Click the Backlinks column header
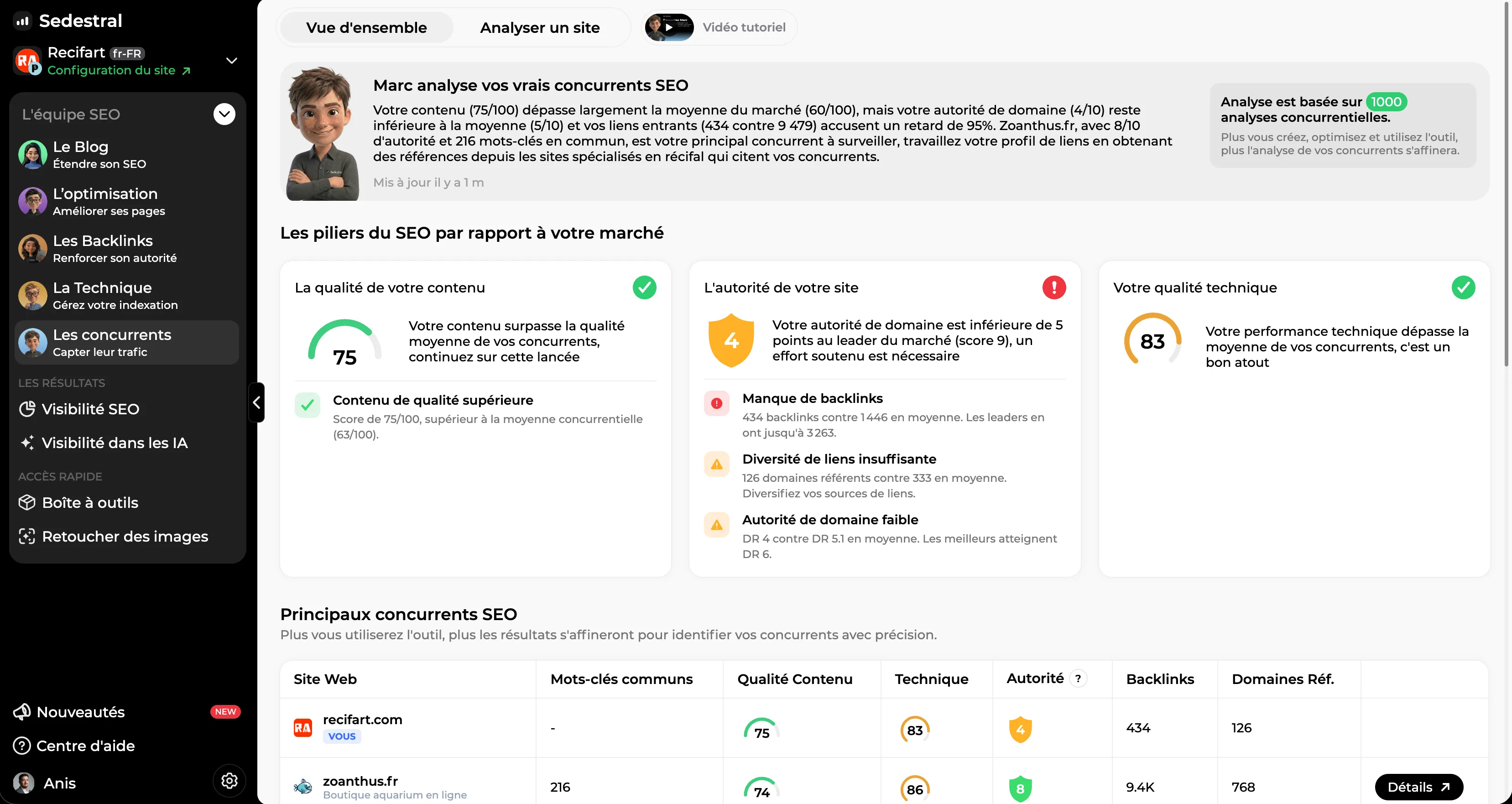This screenshot has height=804, width=1512. point(1160,679)
